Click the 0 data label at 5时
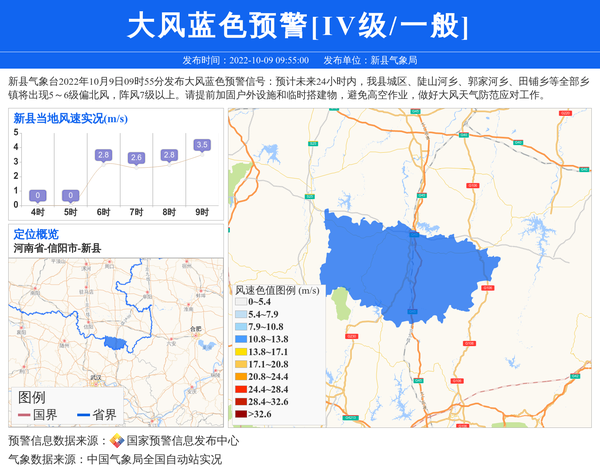This screenshot has height=471, width=600. (x=70, y=195)
